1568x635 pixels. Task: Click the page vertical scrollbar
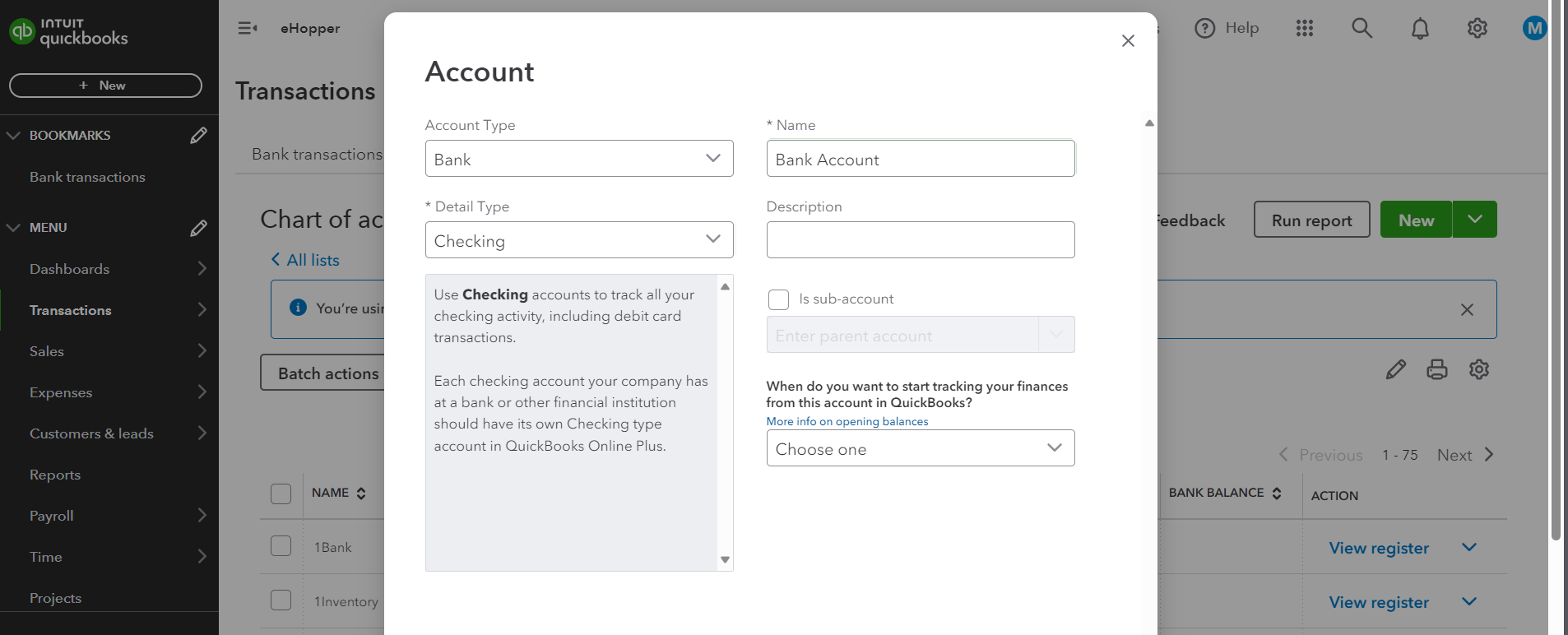click(x=1556, y=270)
